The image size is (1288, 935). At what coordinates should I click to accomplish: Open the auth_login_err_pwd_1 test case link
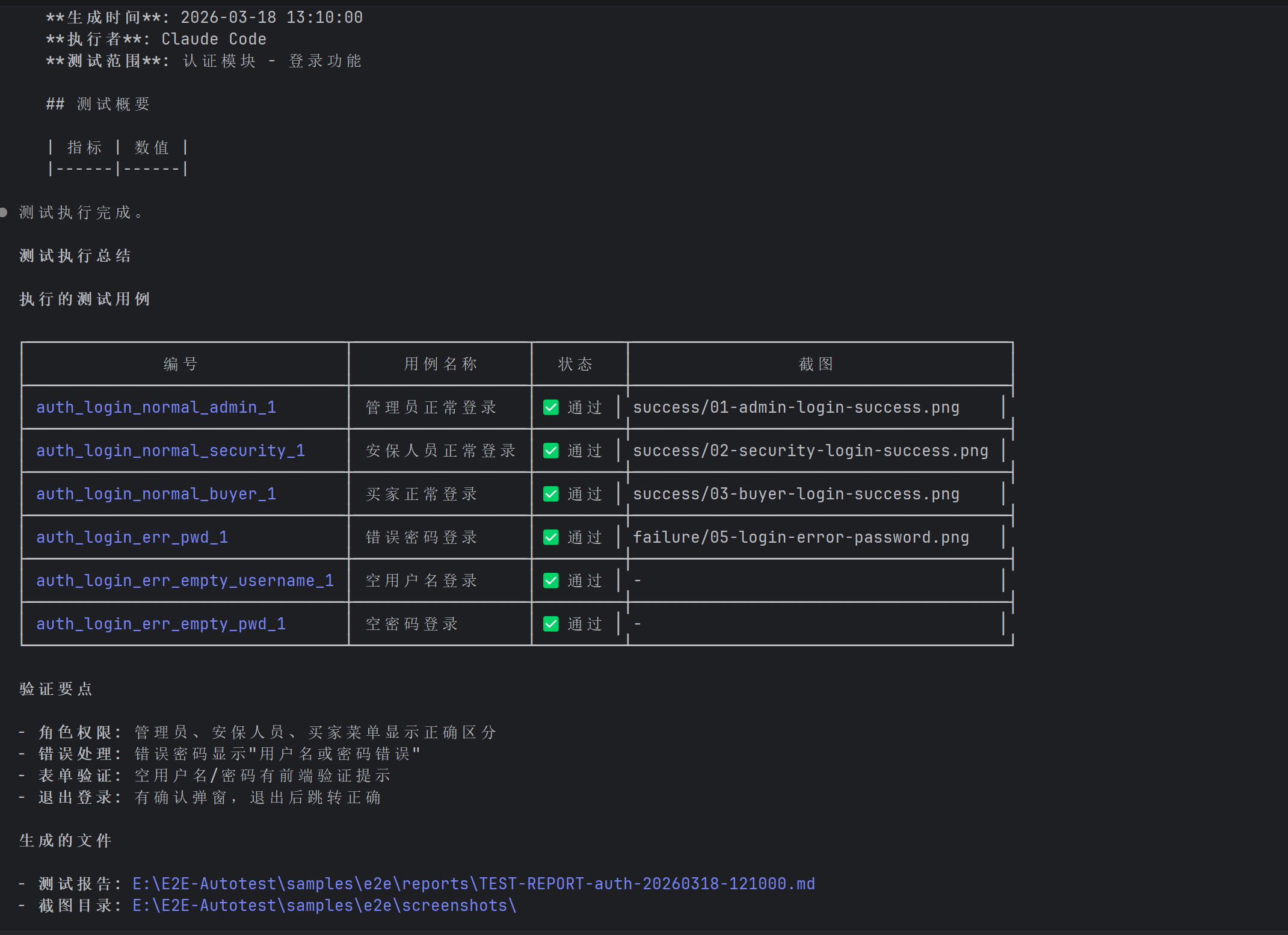click(x=132, y=537)
